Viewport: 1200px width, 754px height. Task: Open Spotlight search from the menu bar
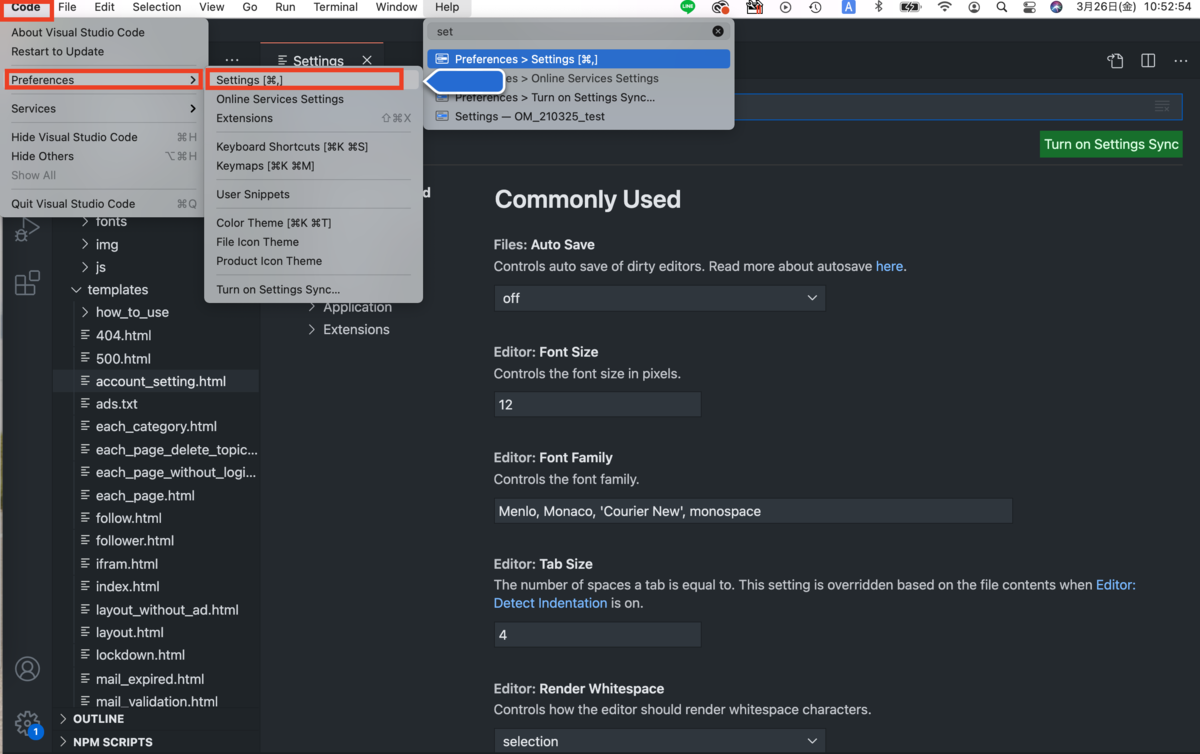(1001, 7)
